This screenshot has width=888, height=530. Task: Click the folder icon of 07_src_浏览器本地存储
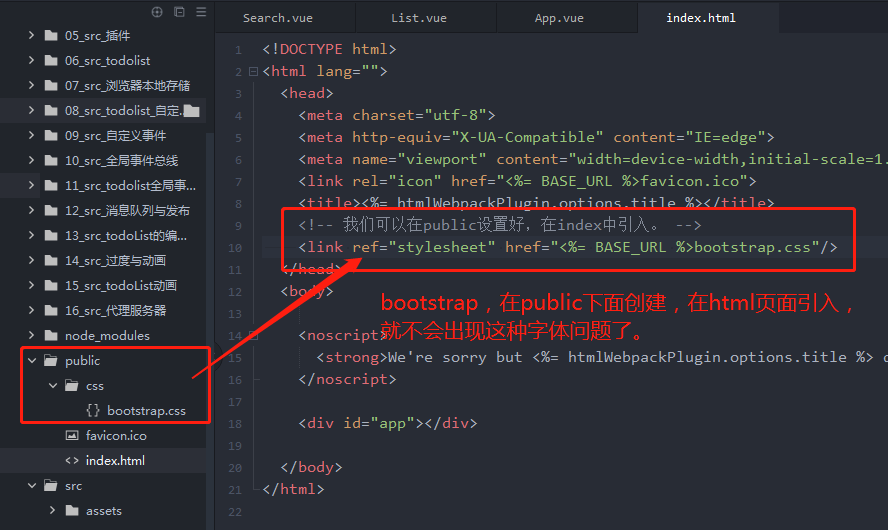(x=51, y=86)
